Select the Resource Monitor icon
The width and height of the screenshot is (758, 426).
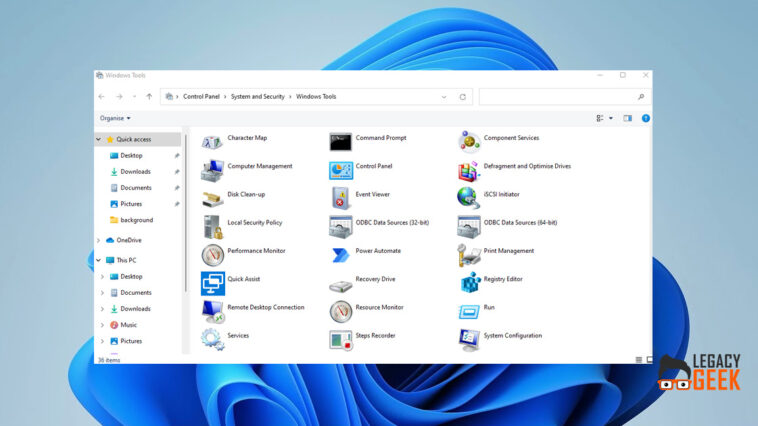point(340,312)
